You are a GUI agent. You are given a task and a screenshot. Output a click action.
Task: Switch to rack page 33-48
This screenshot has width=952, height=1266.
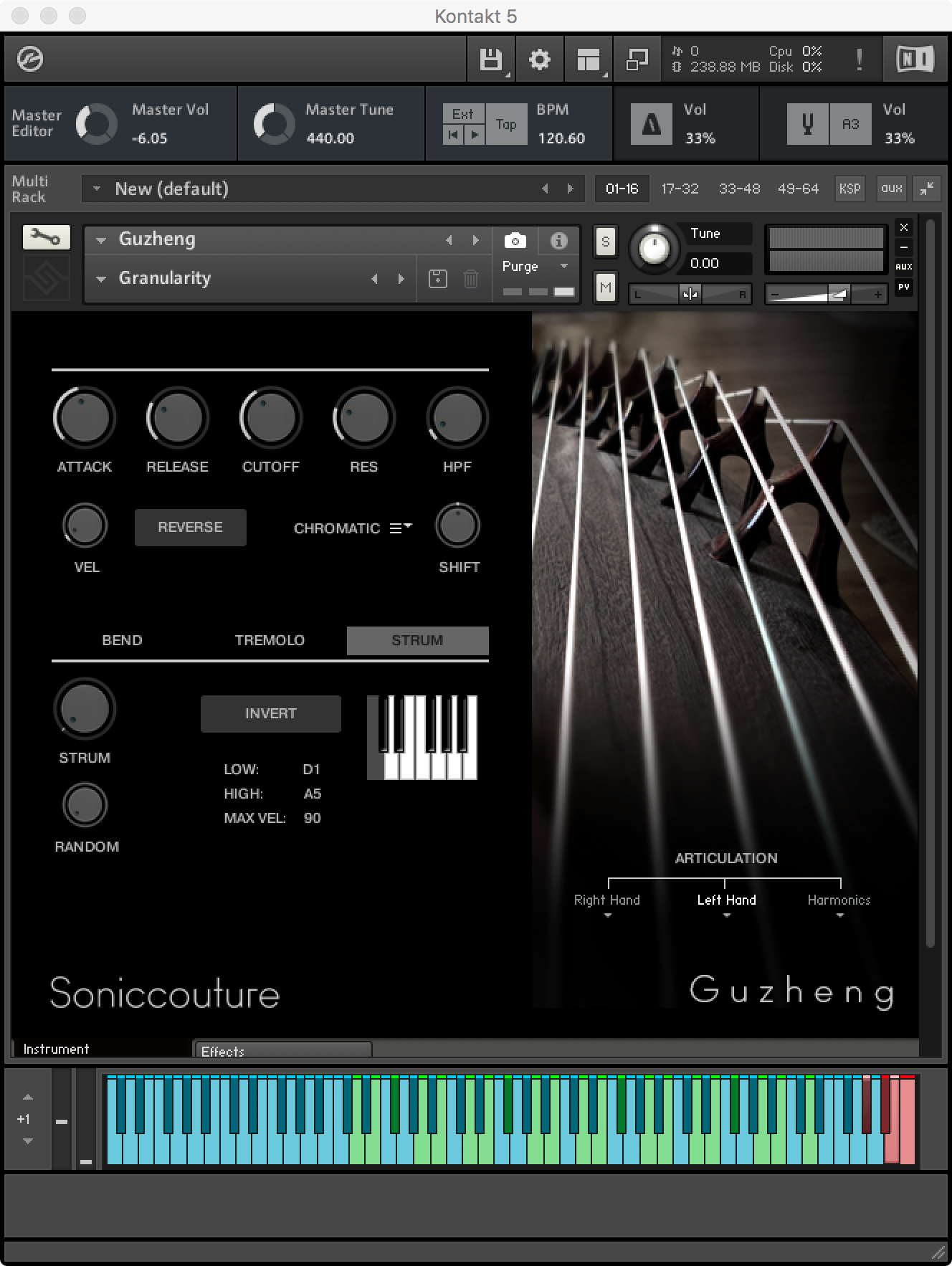click(739, 189)
